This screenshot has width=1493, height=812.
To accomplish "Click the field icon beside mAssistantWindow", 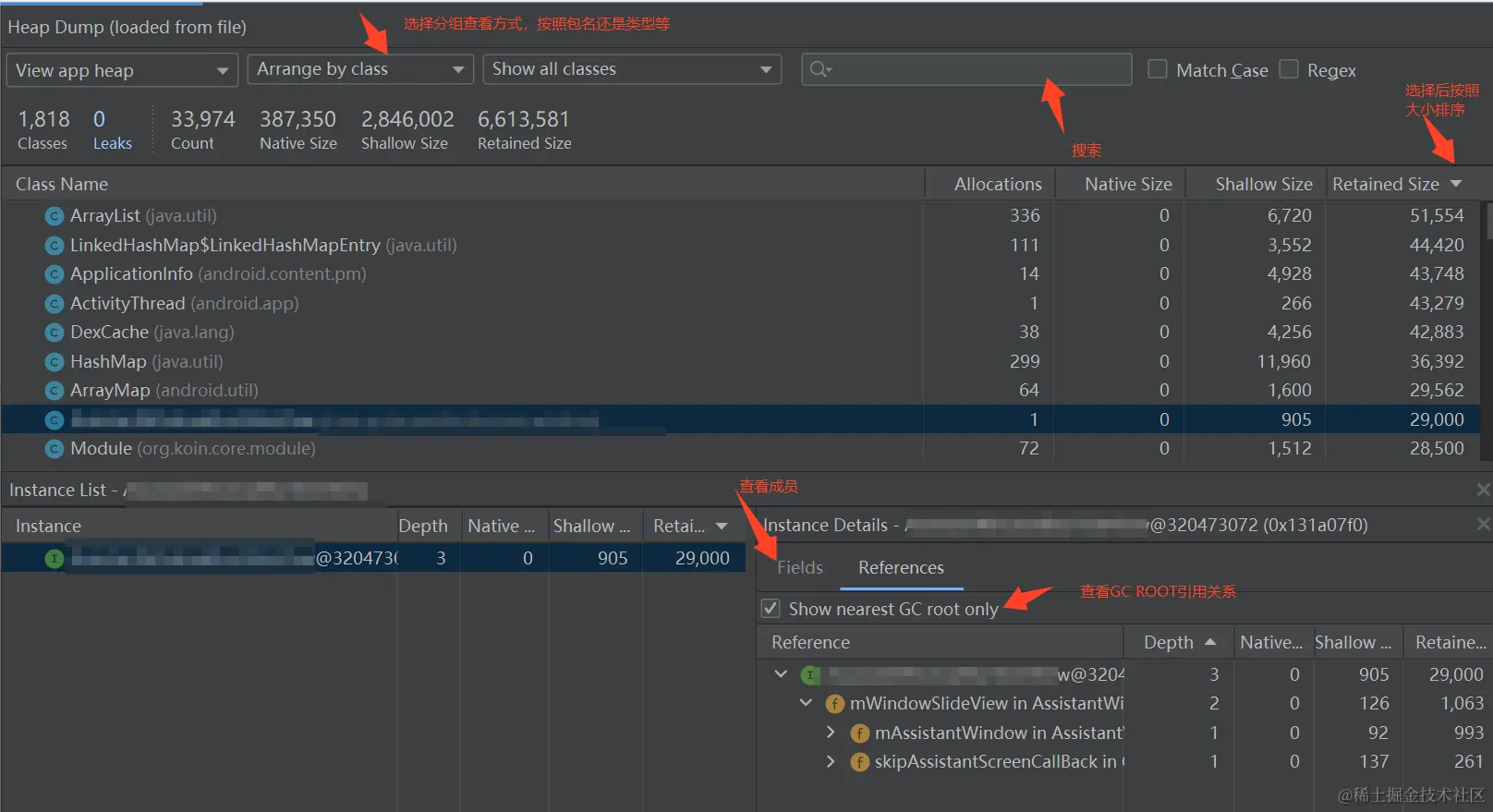I will coord(860,733).
